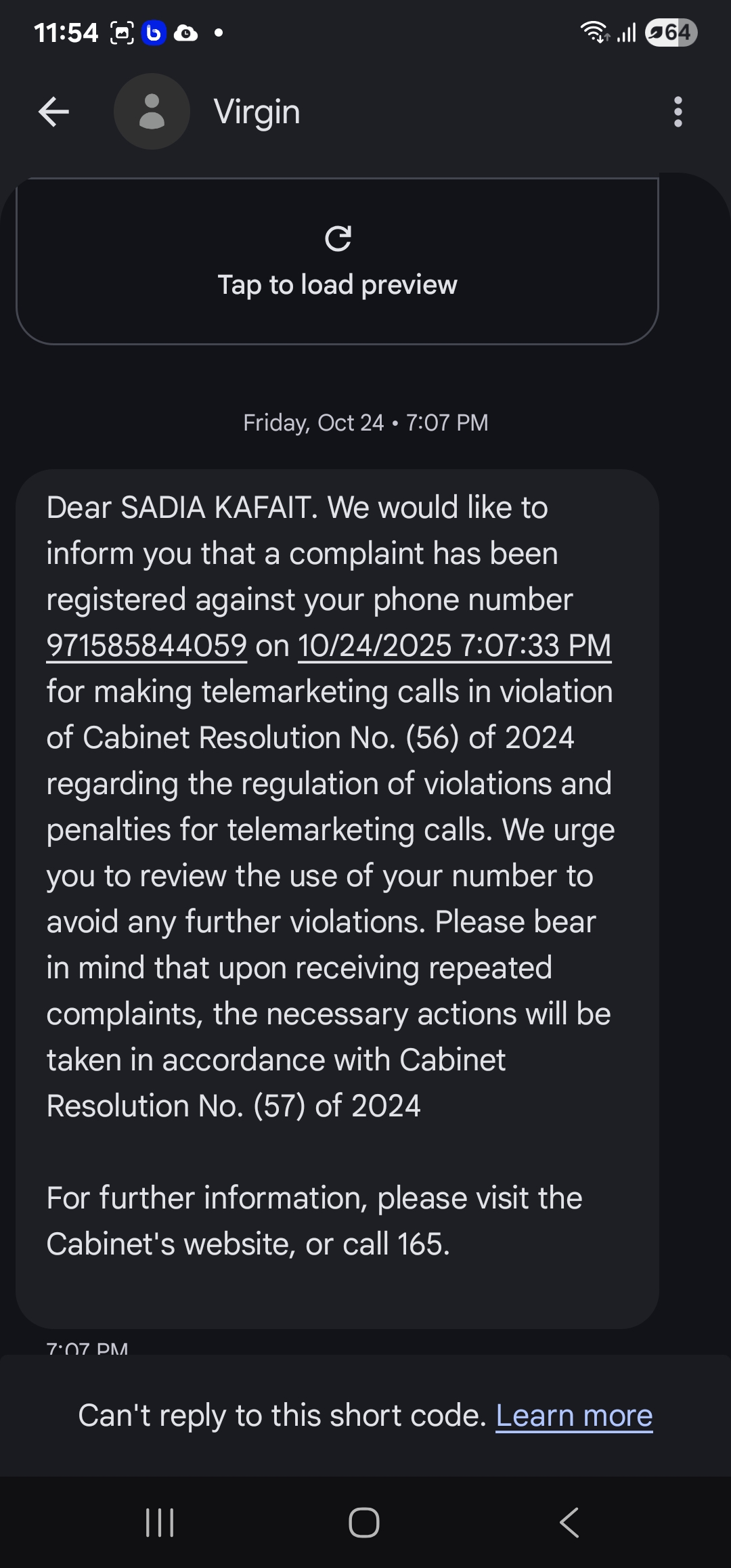Tap the cellular signal strength icon
This screenshot has height=1568, width=731.
[x=627, y=32]
